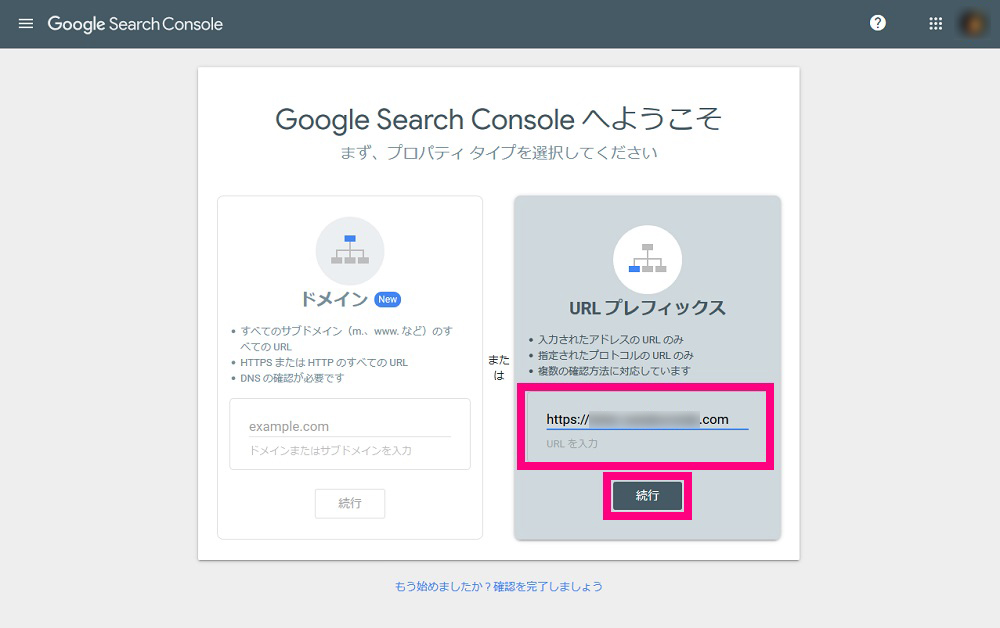Viewport: 1000px width, 628px height.
Task: Click the HTTPS または HTTP のすべての URL bullet
Action: tap(324, 362)
